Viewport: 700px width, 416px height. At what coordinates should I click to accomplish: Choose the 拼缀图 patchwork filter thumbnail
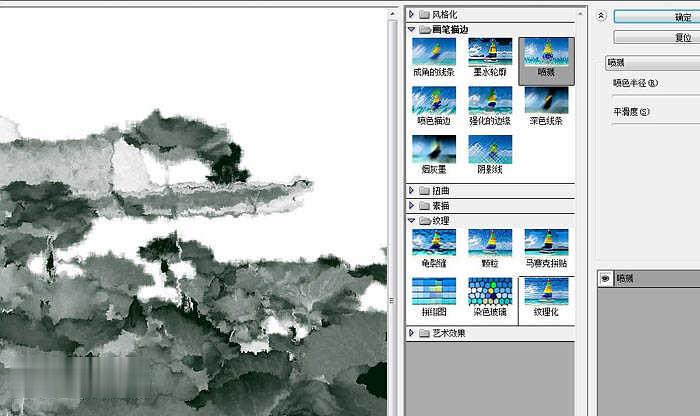434,292
